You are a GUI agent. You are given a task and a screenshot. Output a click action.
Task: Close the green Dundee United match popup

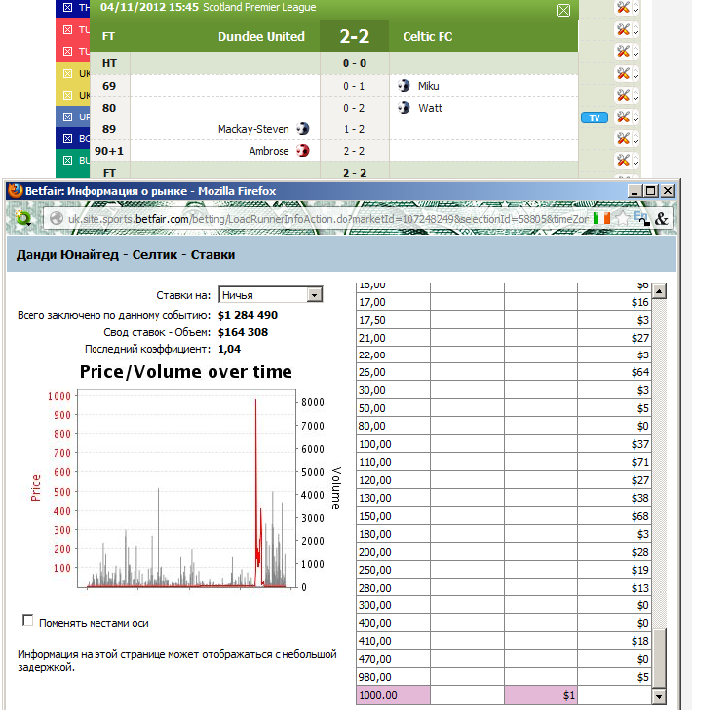(x=563, y=10)
